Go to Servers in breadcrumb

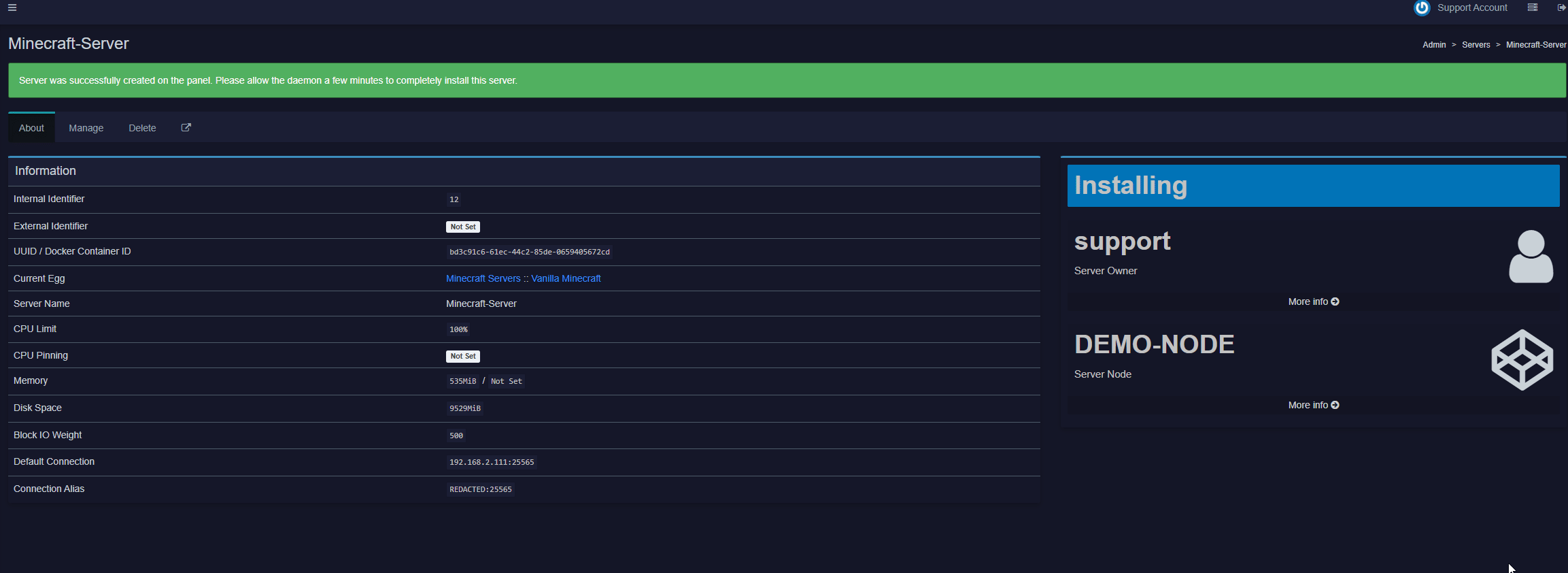pos(1476,45)
